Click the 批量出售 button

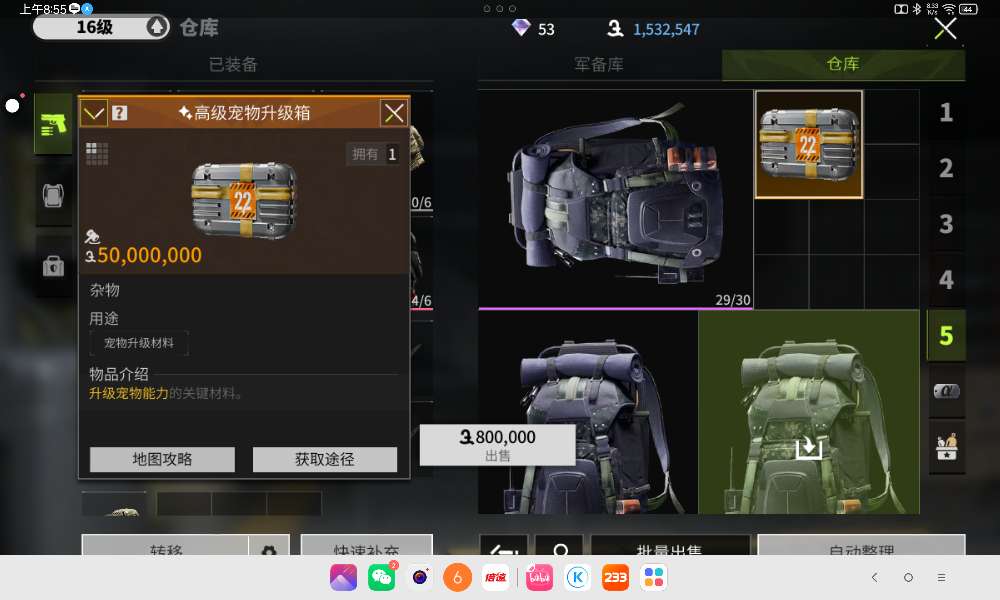click(670, 546)
